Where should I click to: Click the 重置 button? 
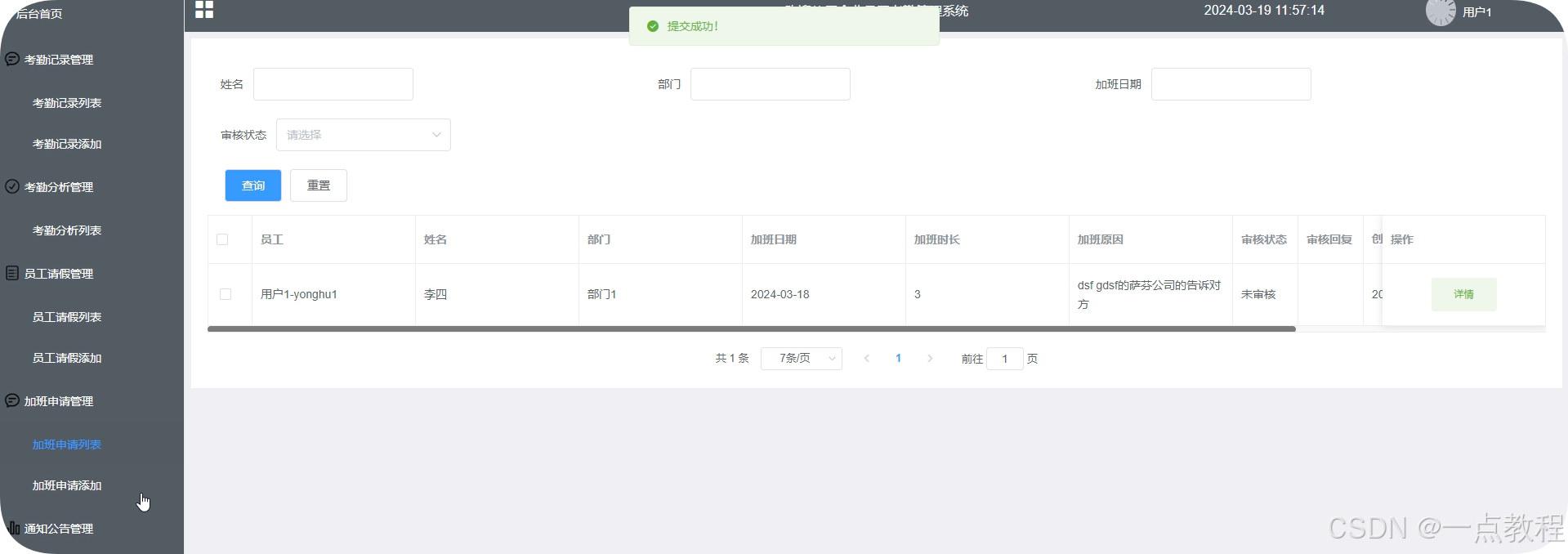319,185
